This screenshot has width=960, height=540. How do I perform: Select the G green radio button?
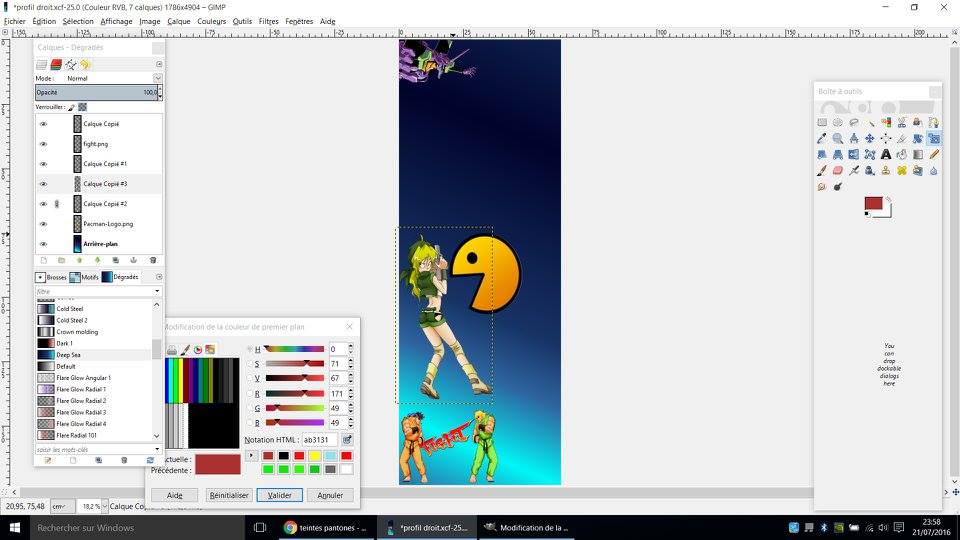[x=250, y=408]
